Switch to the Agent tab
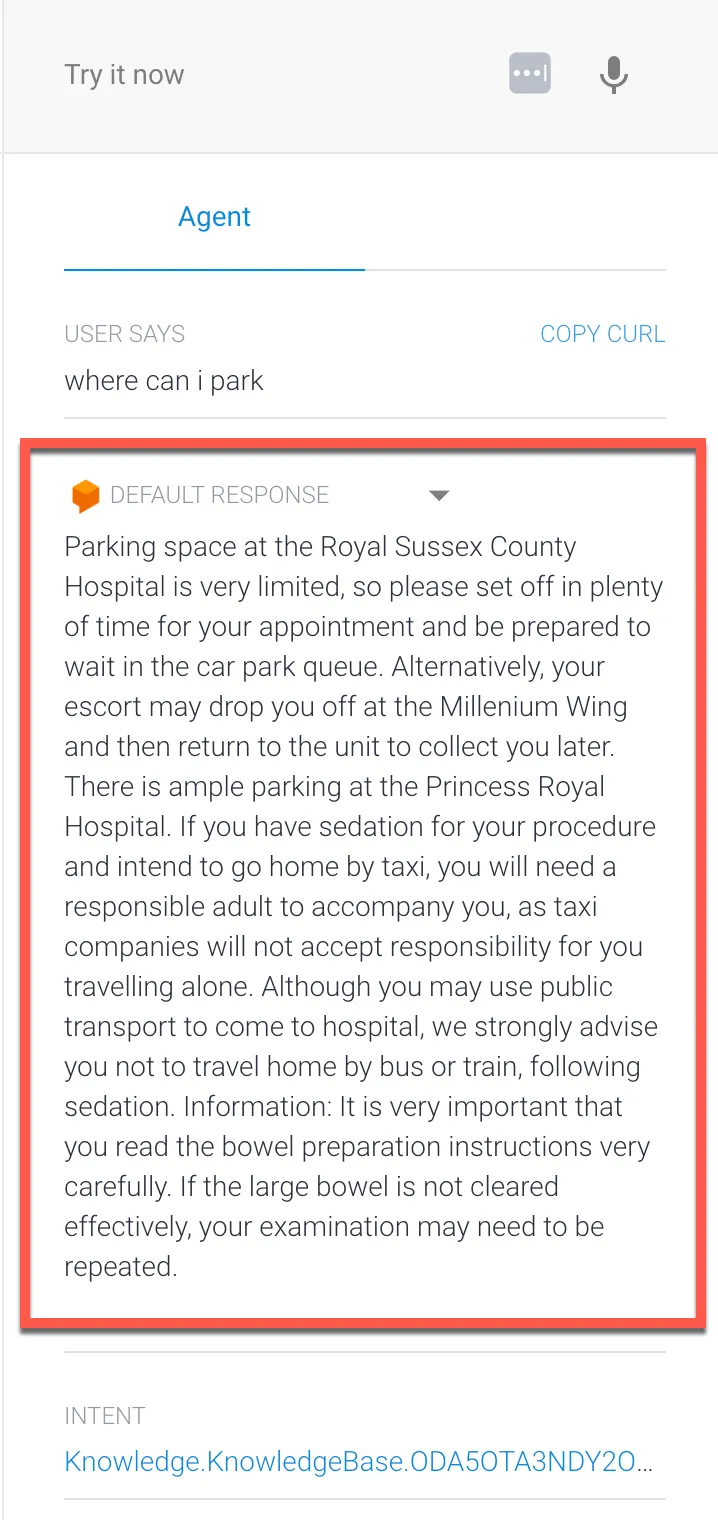Screen dimensions: 718x1520 point(214,217)
